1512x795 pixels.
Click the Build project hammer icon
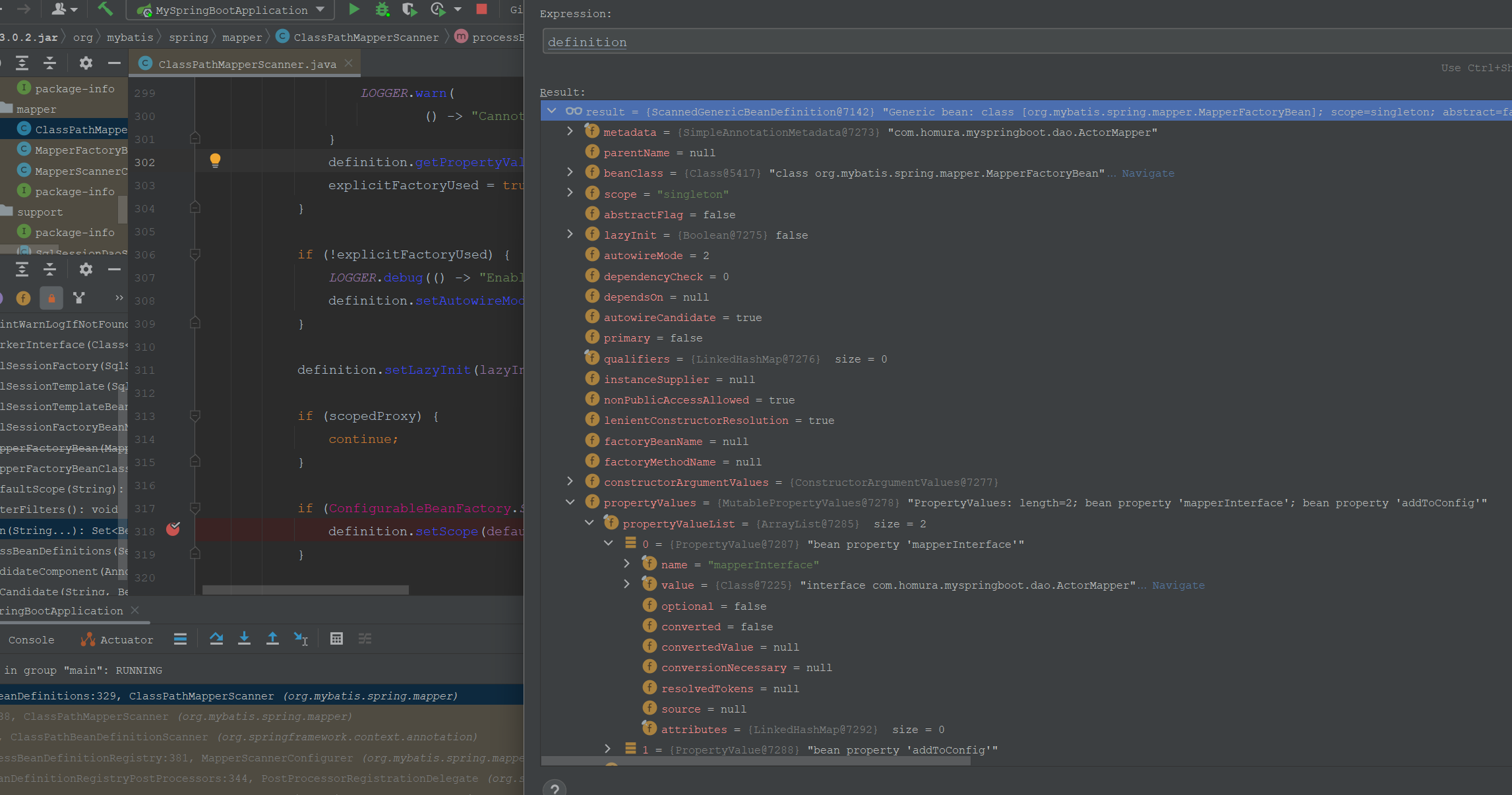tap(105, 9)
